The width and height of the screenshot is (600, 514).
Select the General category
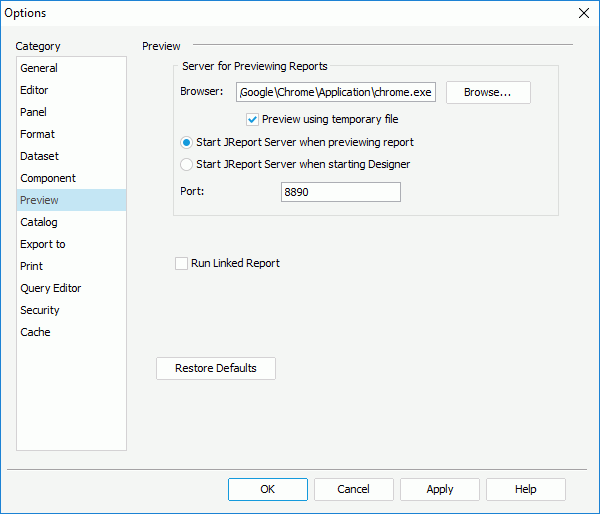tap(71, 68)
